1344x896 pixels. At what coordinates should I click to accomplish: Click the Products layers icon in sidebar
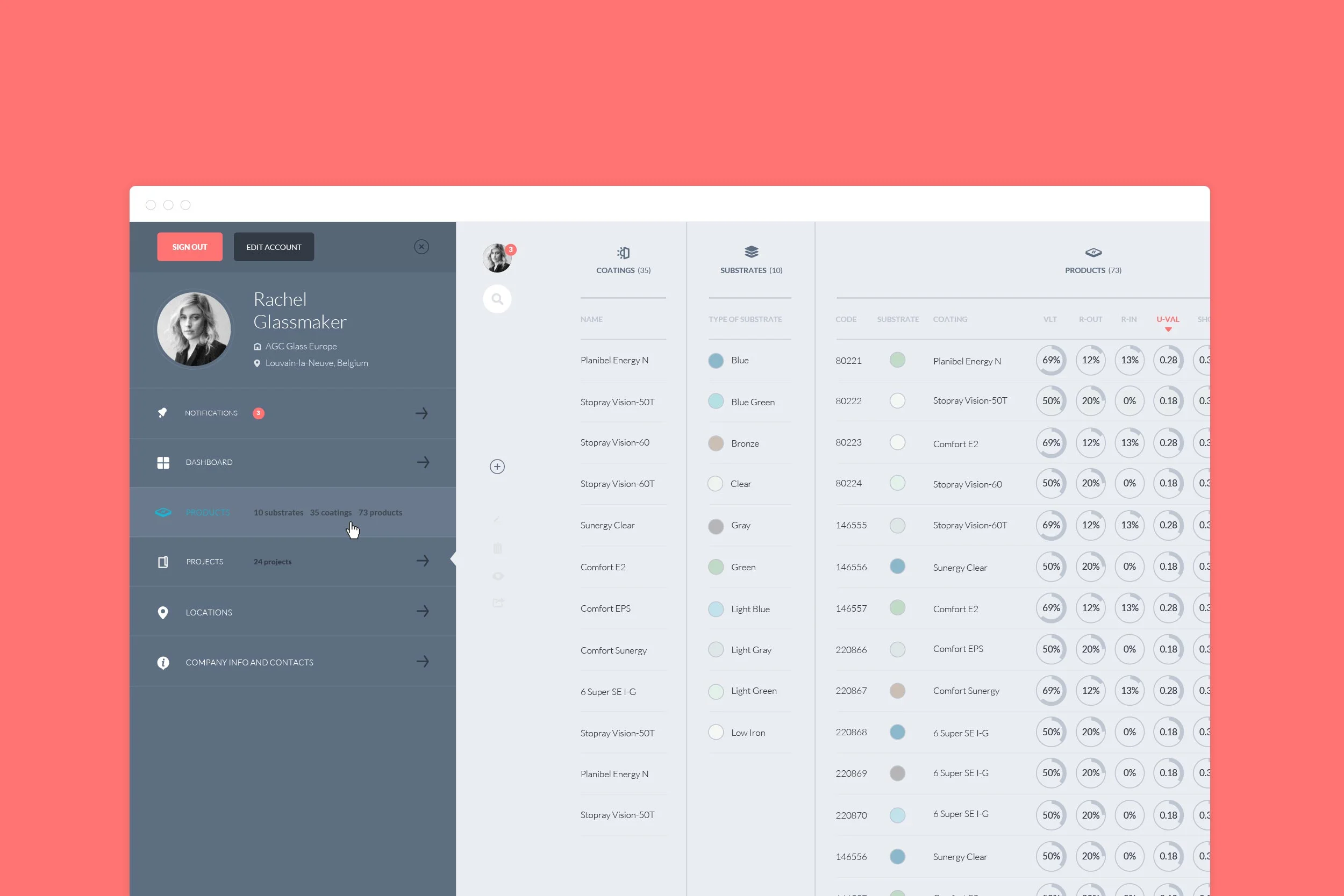click(x=163, y=513)
